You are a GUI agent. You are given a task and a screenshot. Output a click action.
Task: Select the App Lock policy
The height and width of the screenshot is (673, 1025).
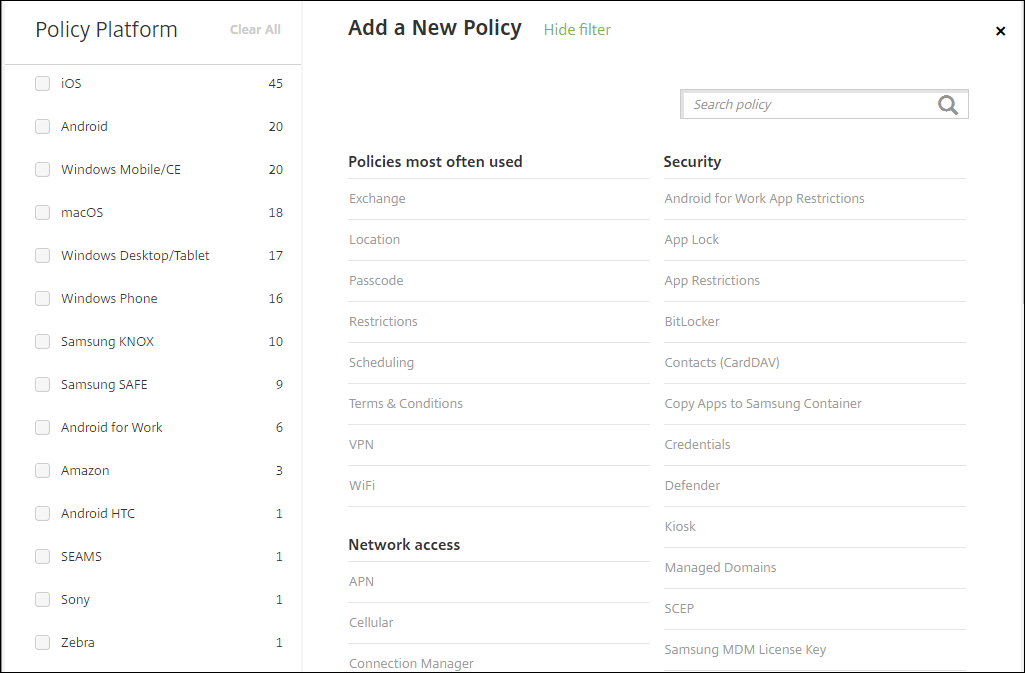(692, 240)
